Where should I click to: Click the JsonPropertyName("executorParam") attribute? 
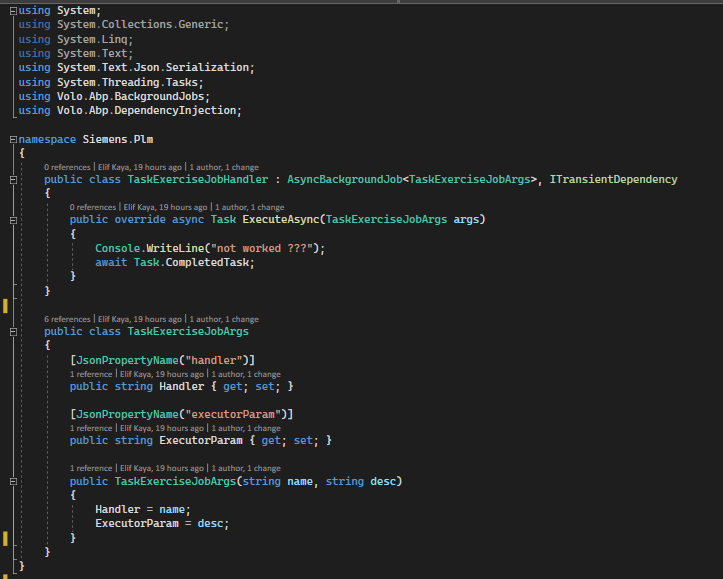[180, 414]
